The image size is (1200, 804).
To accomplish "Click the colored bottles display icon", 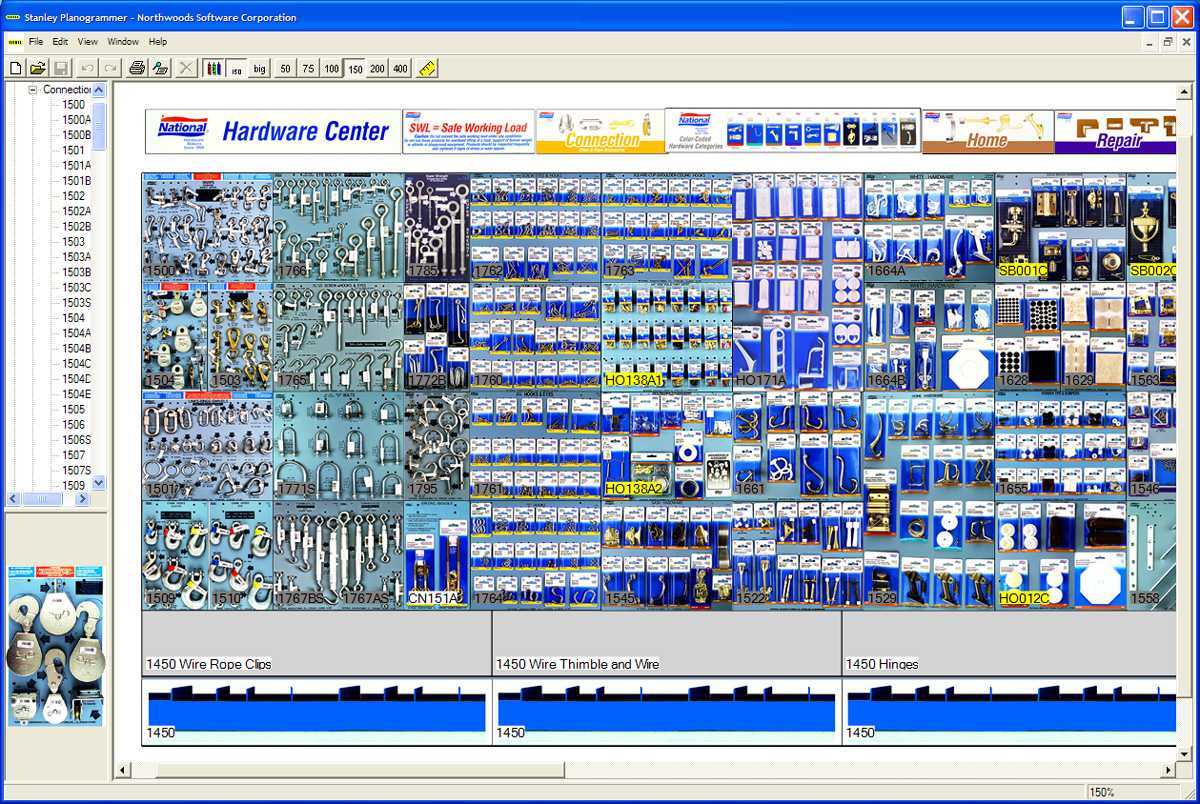I will pyautogui.click(x=213, y=68).
